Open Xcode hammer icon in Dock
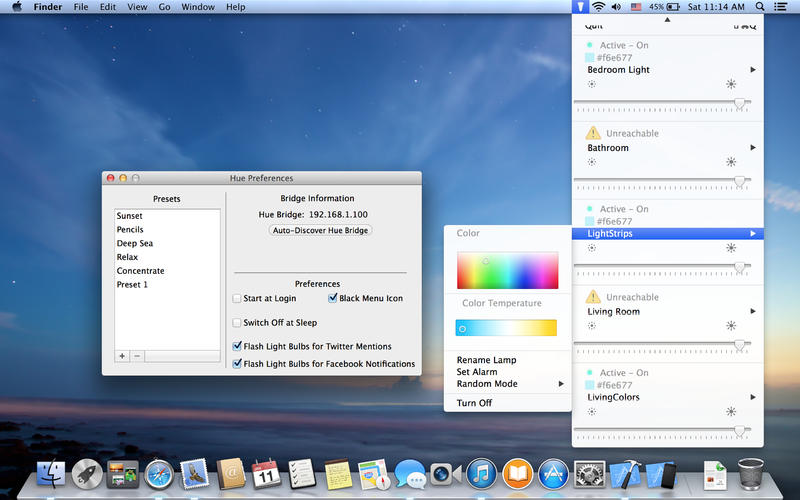 [625, 474]
